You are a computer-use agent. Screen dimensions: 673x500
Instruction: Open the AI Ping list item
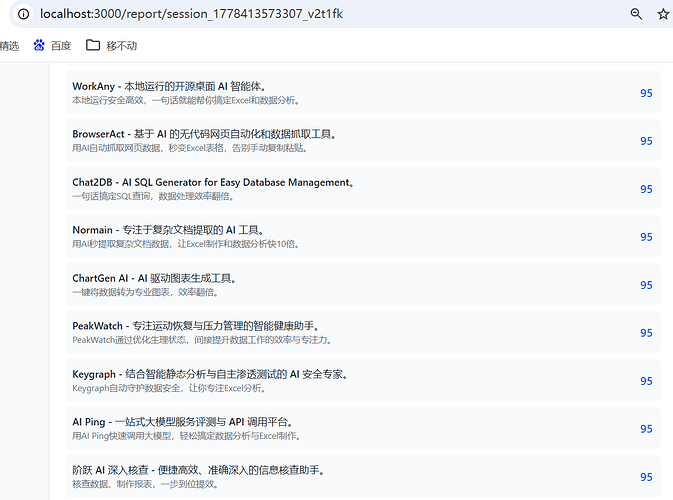363,428
